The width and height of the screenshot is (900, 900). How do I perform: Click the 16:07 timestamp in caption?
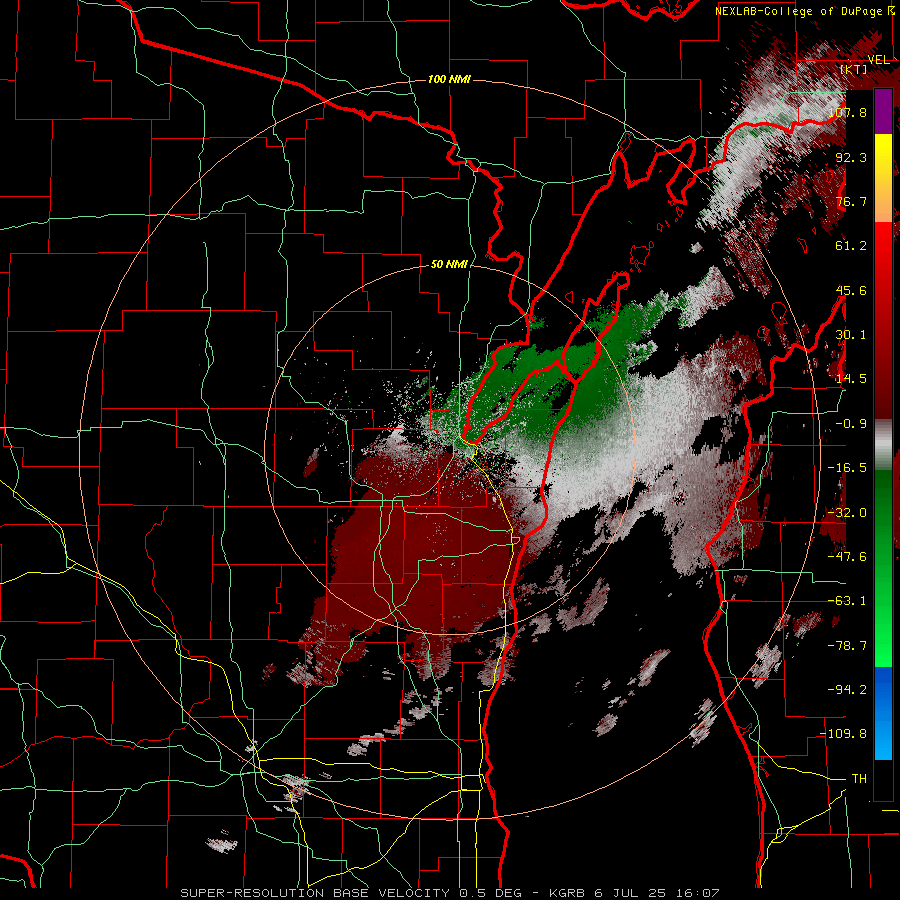[698, 893]
